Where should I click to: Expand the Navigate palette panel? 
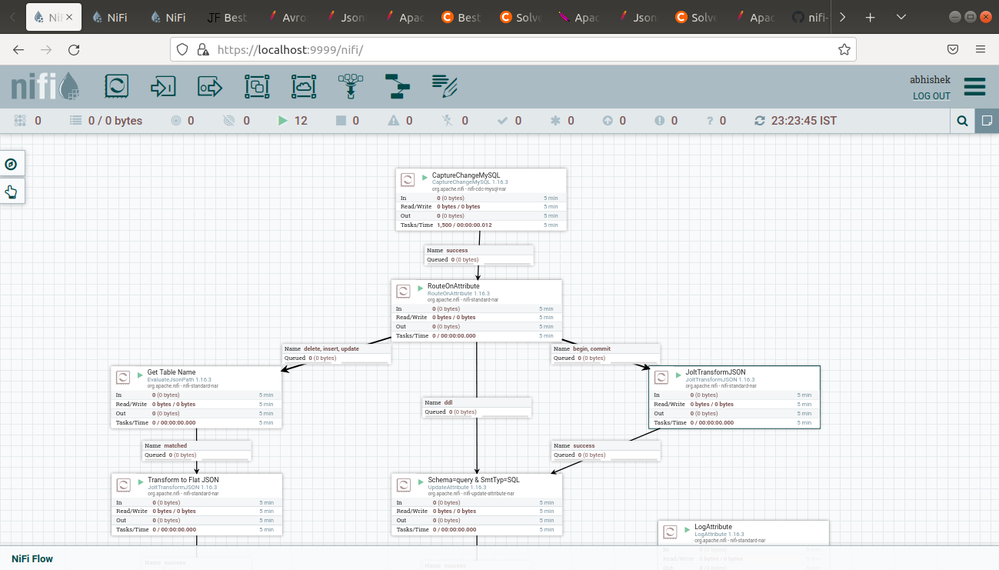coord(12,164)
